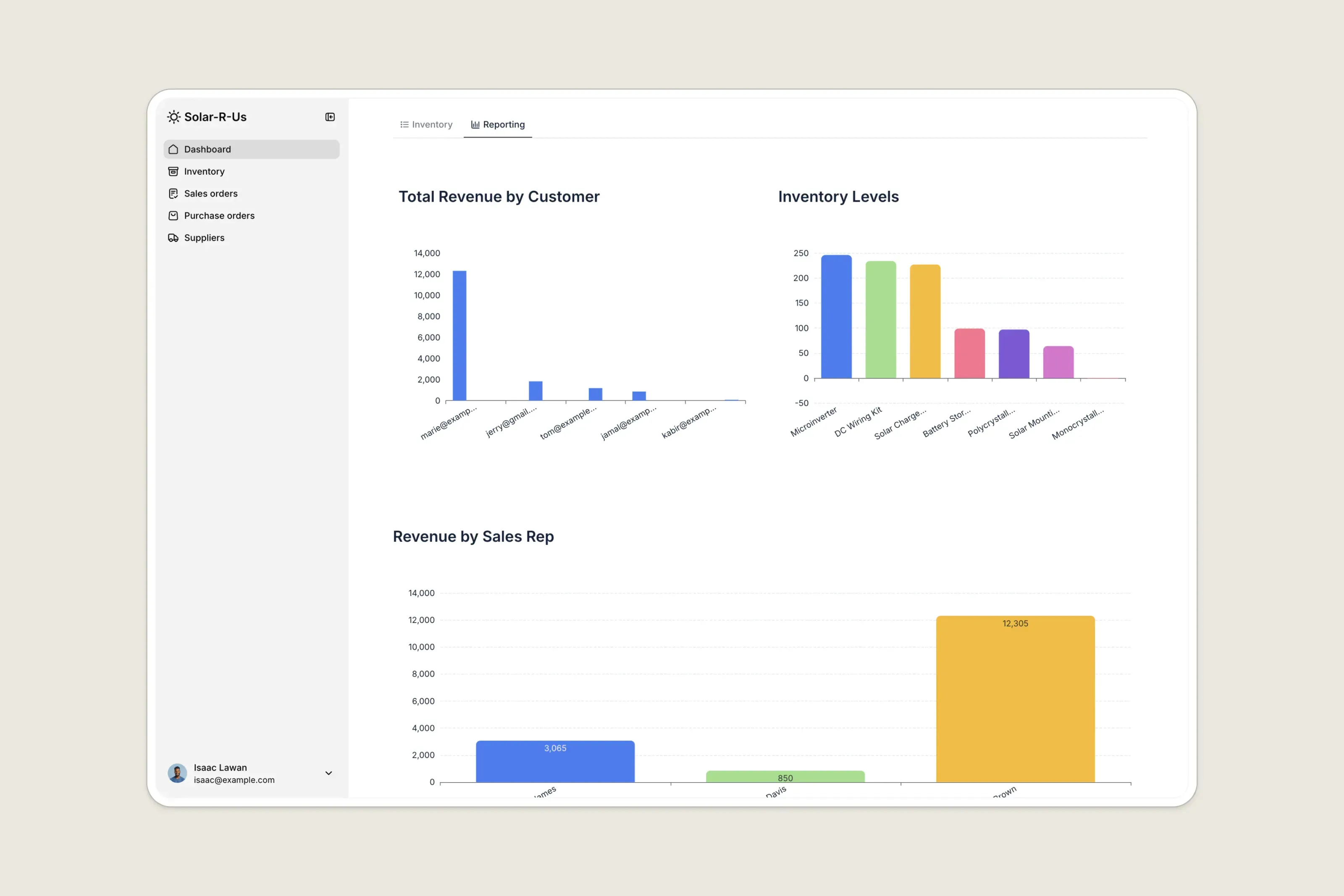The width and height of the screenshot is (1344, 896).
Task: Click the bar chart icon on Reporting tab
Action: coord(475,125)
